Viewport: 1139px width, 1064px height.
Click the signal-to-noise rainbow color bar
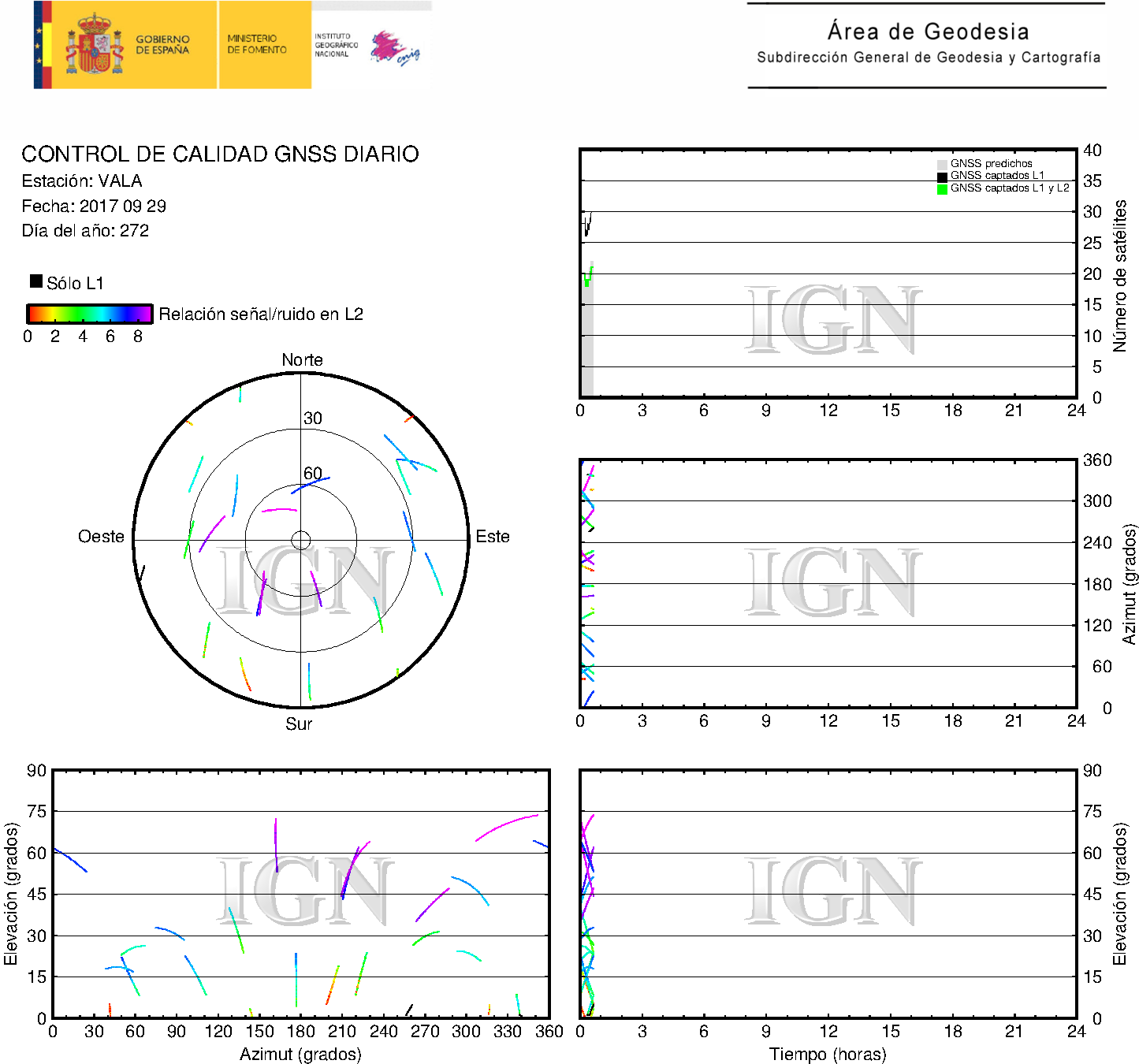[x=89, y=314]
